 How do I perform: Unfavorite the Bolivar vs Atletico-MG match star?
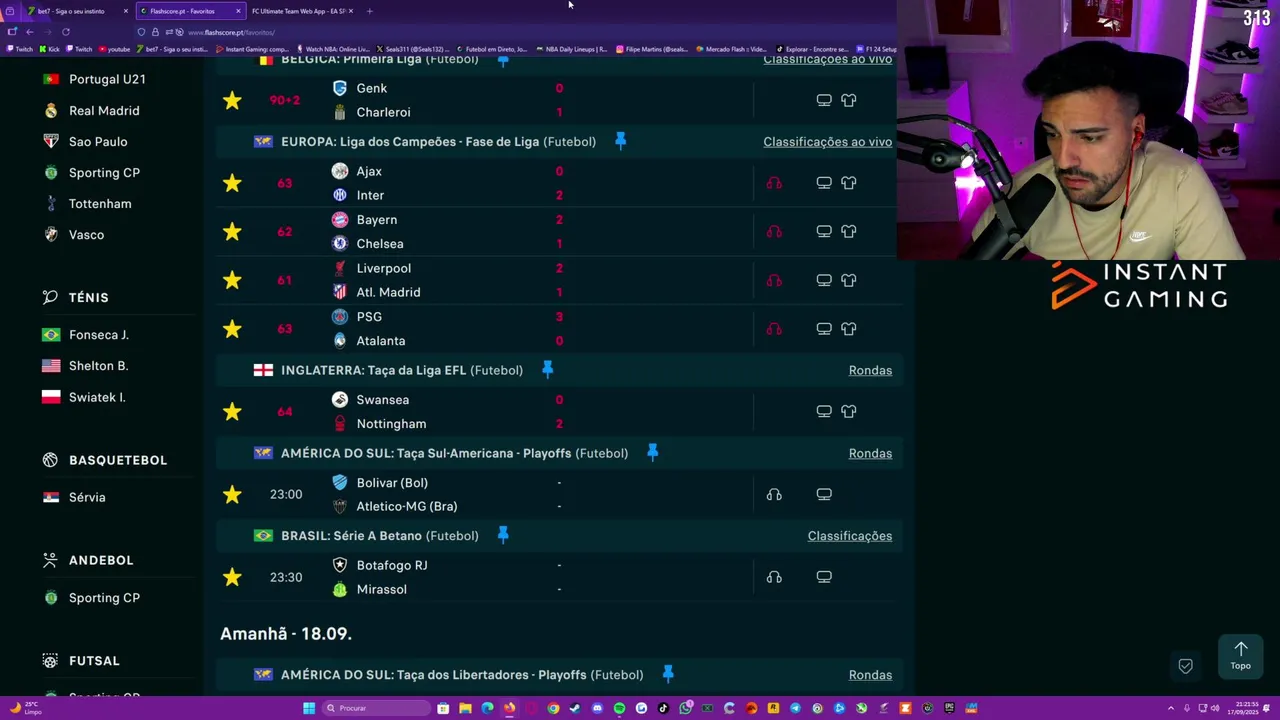point(232,494)
